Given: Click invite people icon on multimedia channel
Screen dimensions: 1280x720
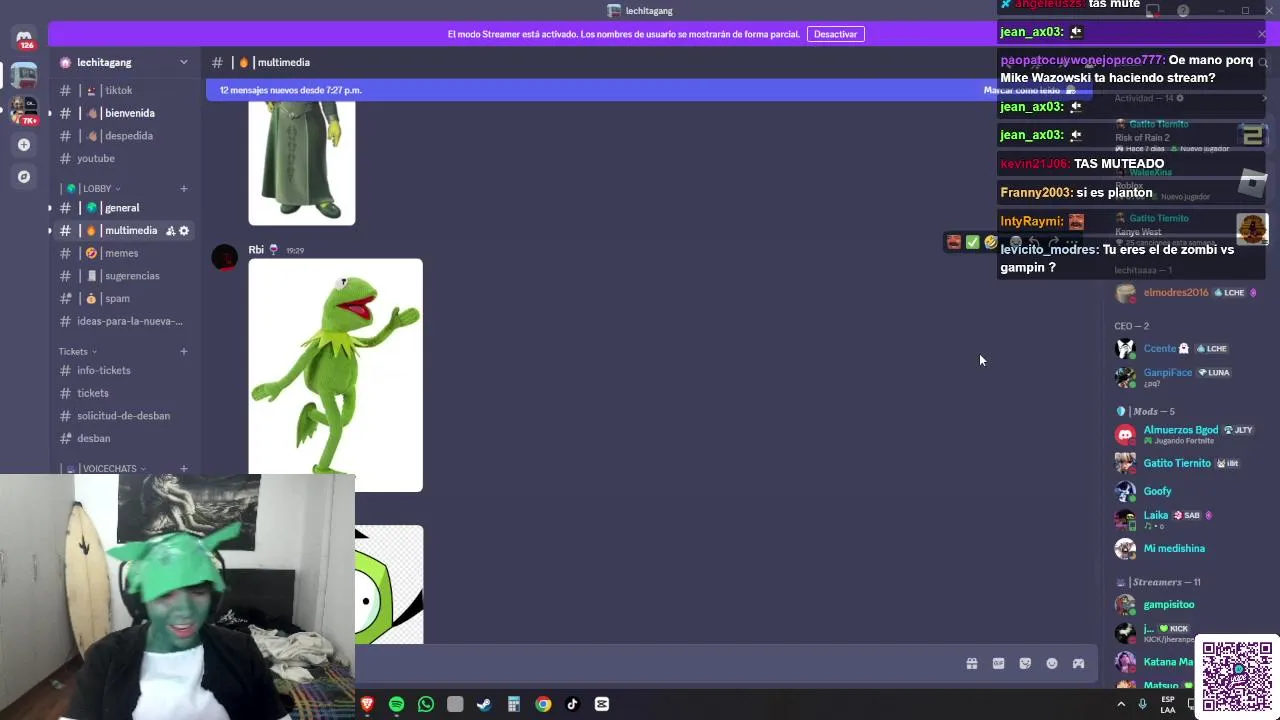Looking at the screenshot, I should 170,231.
